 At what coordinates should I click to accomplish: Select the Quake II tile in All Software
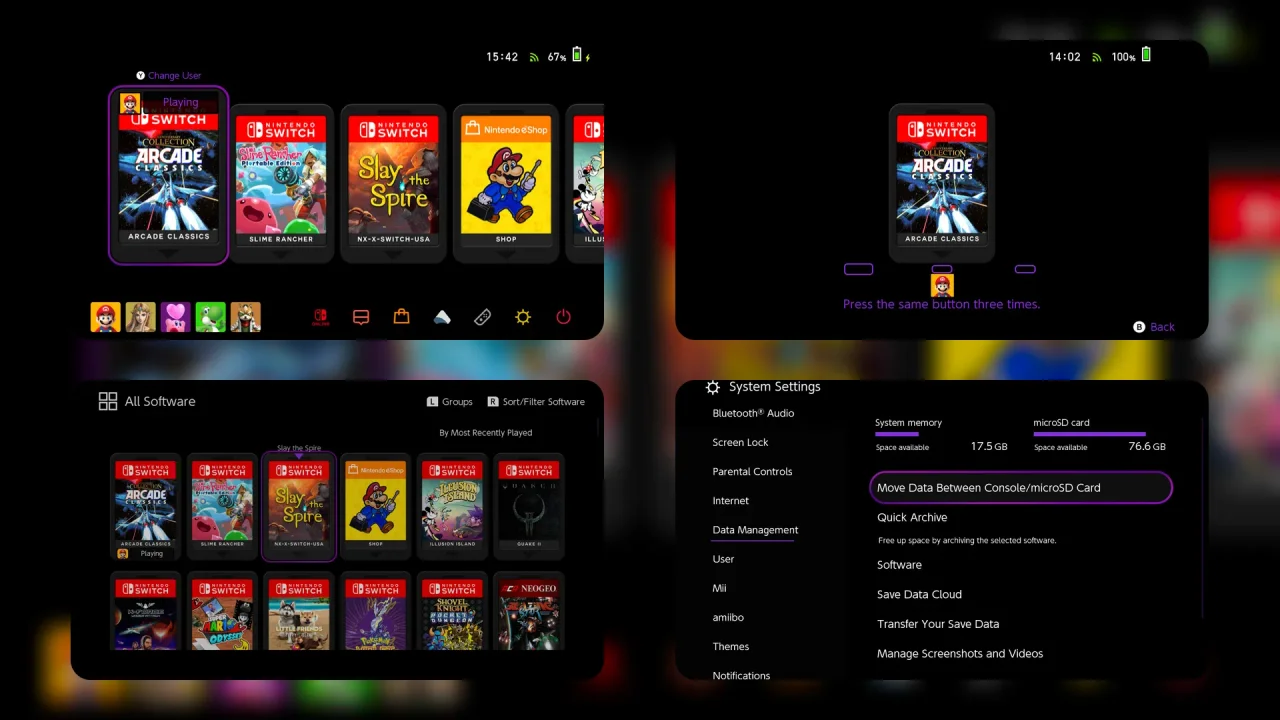point(529,506)
